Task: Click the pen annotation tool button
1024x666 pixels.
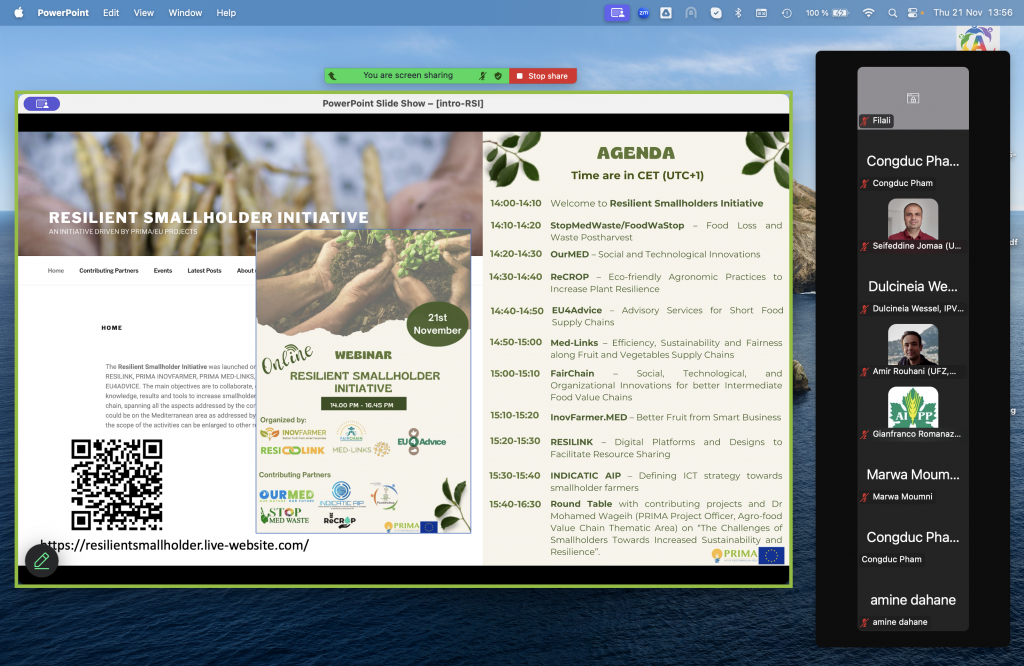Action: coord(41,561)
